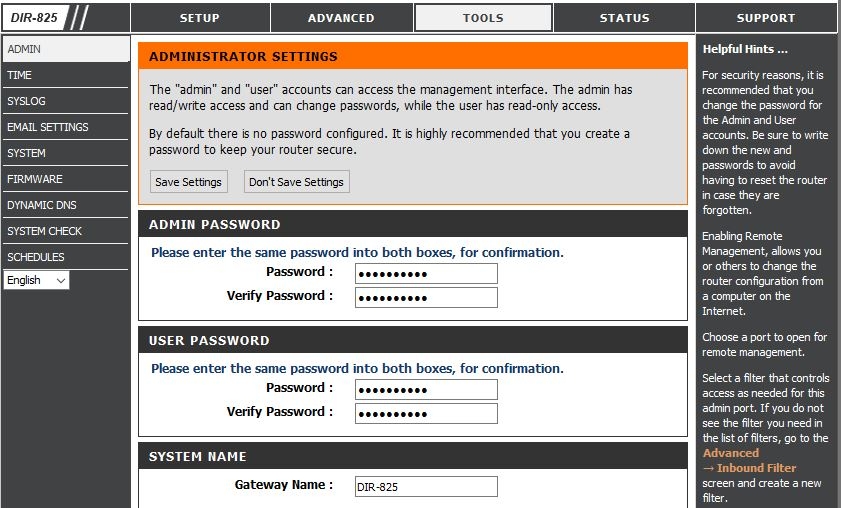Go to the System page
The image size is (841, 508).
[x=26, y=153]
